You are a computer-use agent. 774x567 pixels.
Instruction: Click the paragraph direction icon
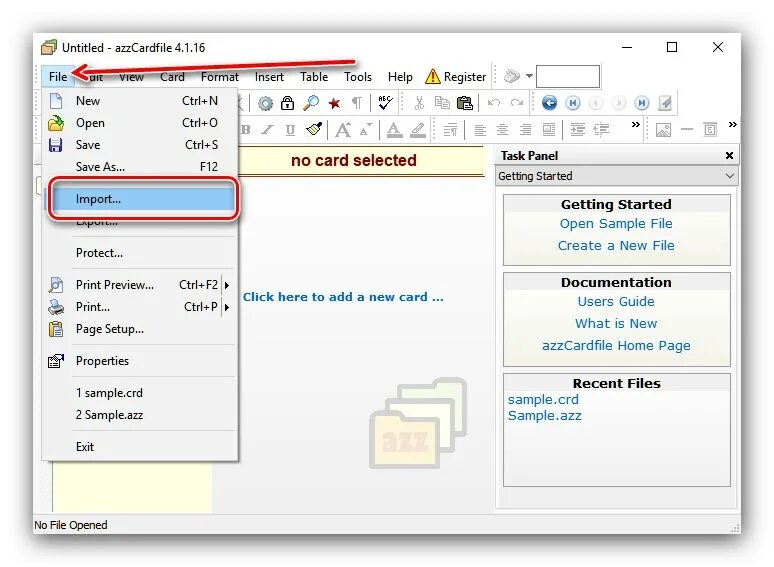tap(450, 130)
